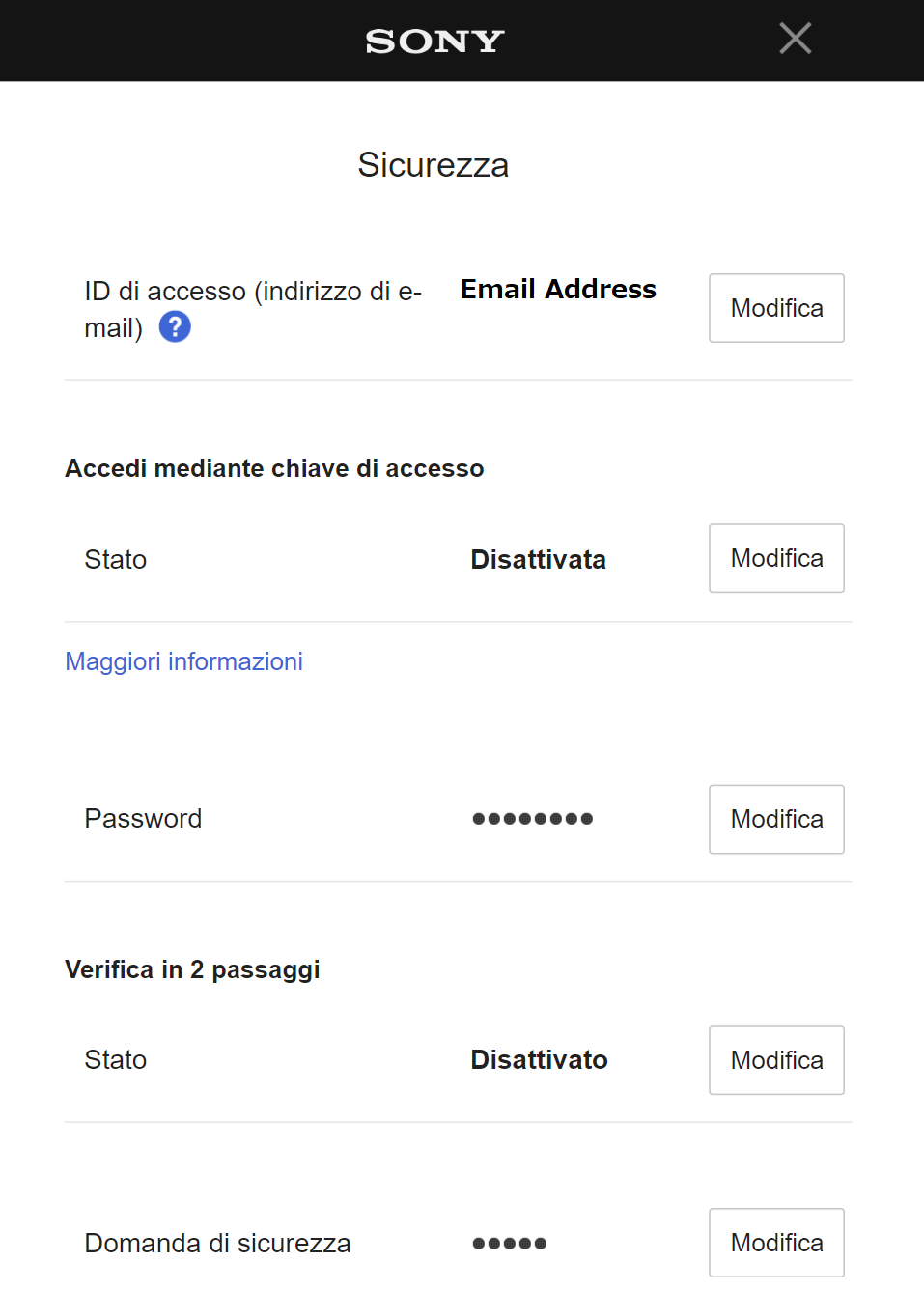Open the help tooltip for ID di accesso
Screen dimensions: 924x1291
[x=175, y=327]
